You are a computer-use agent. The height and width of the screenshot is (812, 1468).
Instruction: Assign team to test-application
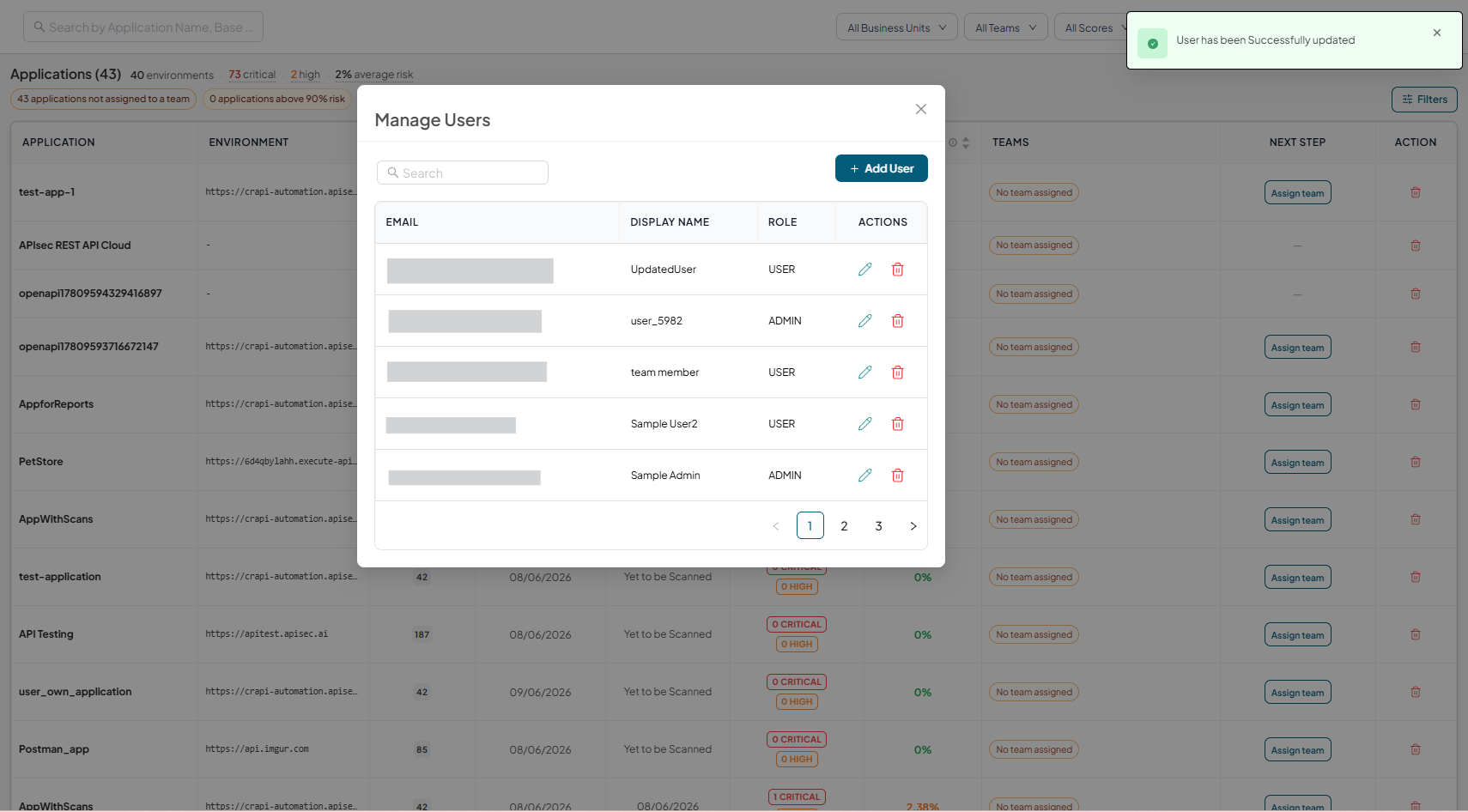point(1297,577)
